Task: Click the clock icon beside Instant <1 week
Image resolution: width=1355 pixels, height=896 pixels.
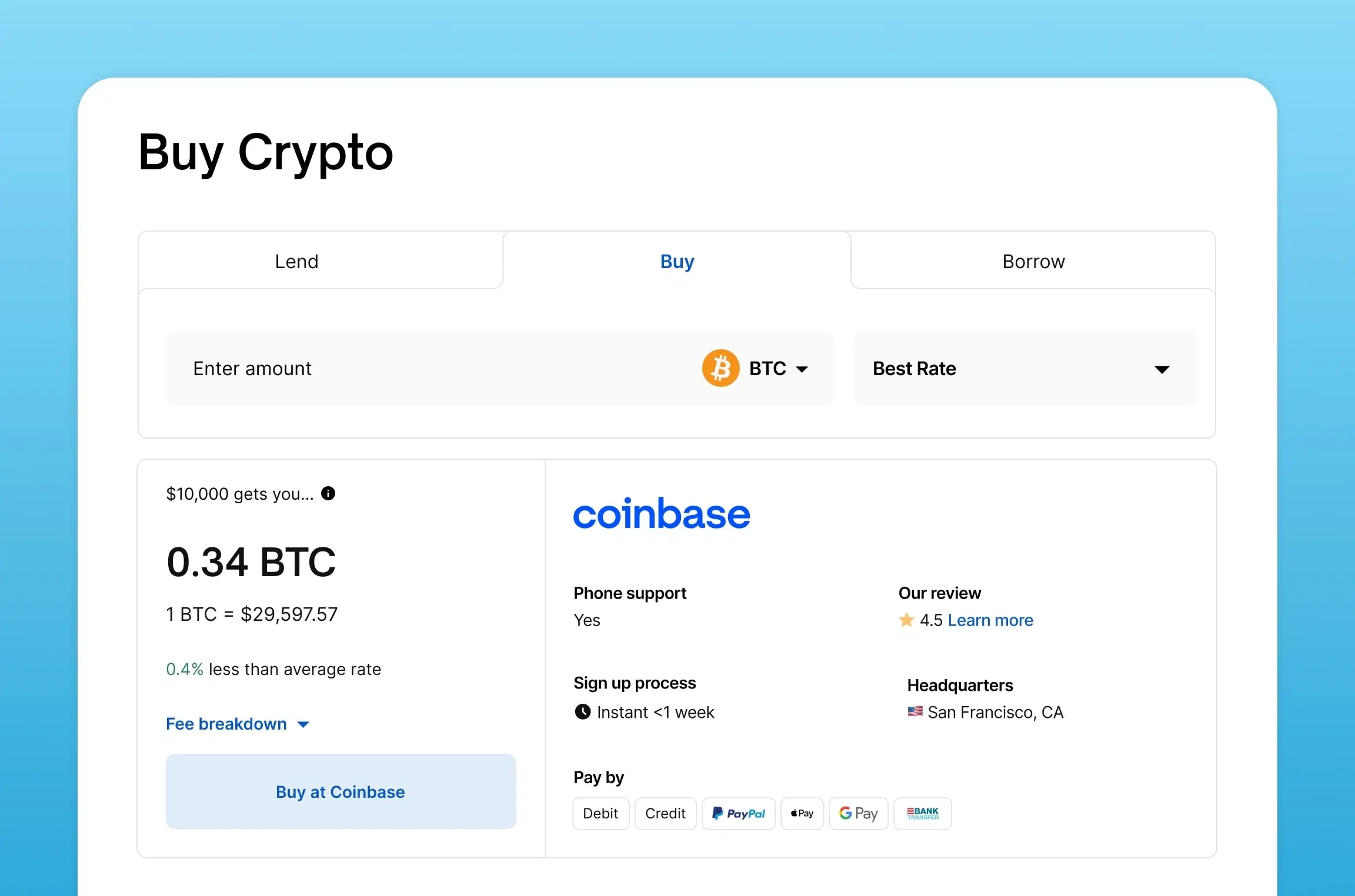Action: (x=582, y=712)
